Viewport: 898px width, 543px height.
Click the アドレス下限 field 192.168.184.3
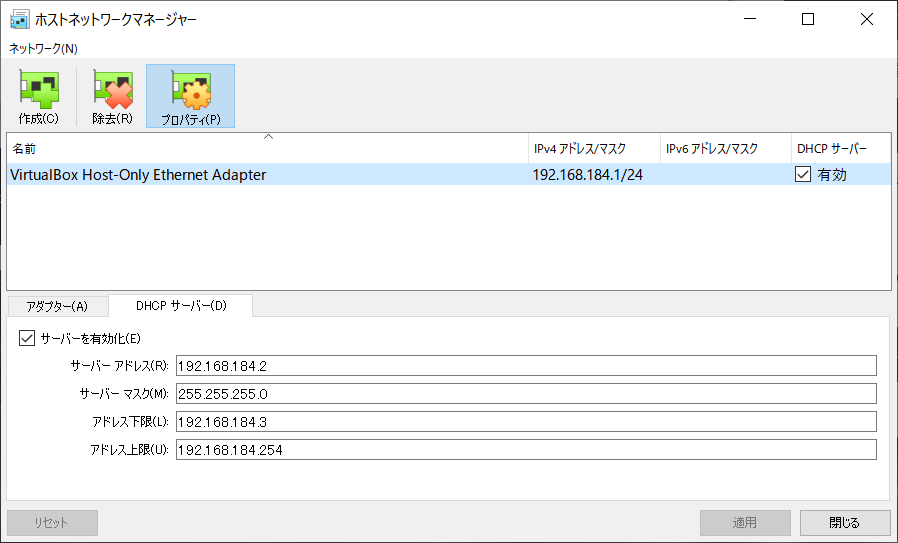point(526,422)
